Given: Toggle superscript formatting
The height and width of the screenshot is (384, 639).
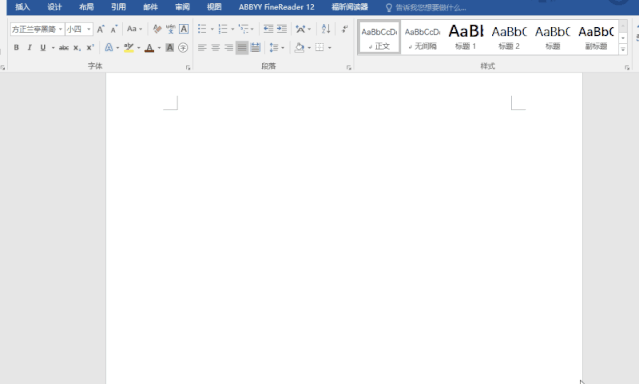Looking at the screenshot, I should click(90, 48).
